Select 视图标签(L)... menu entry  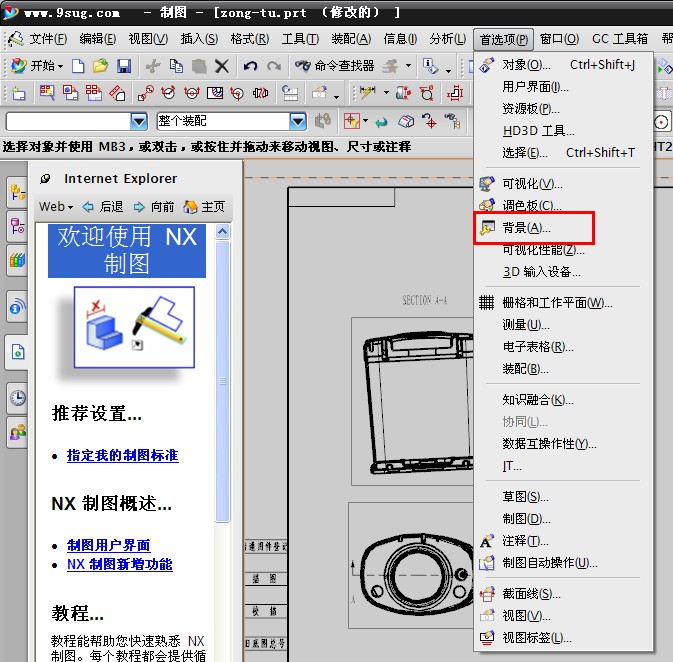pos(563,638)
